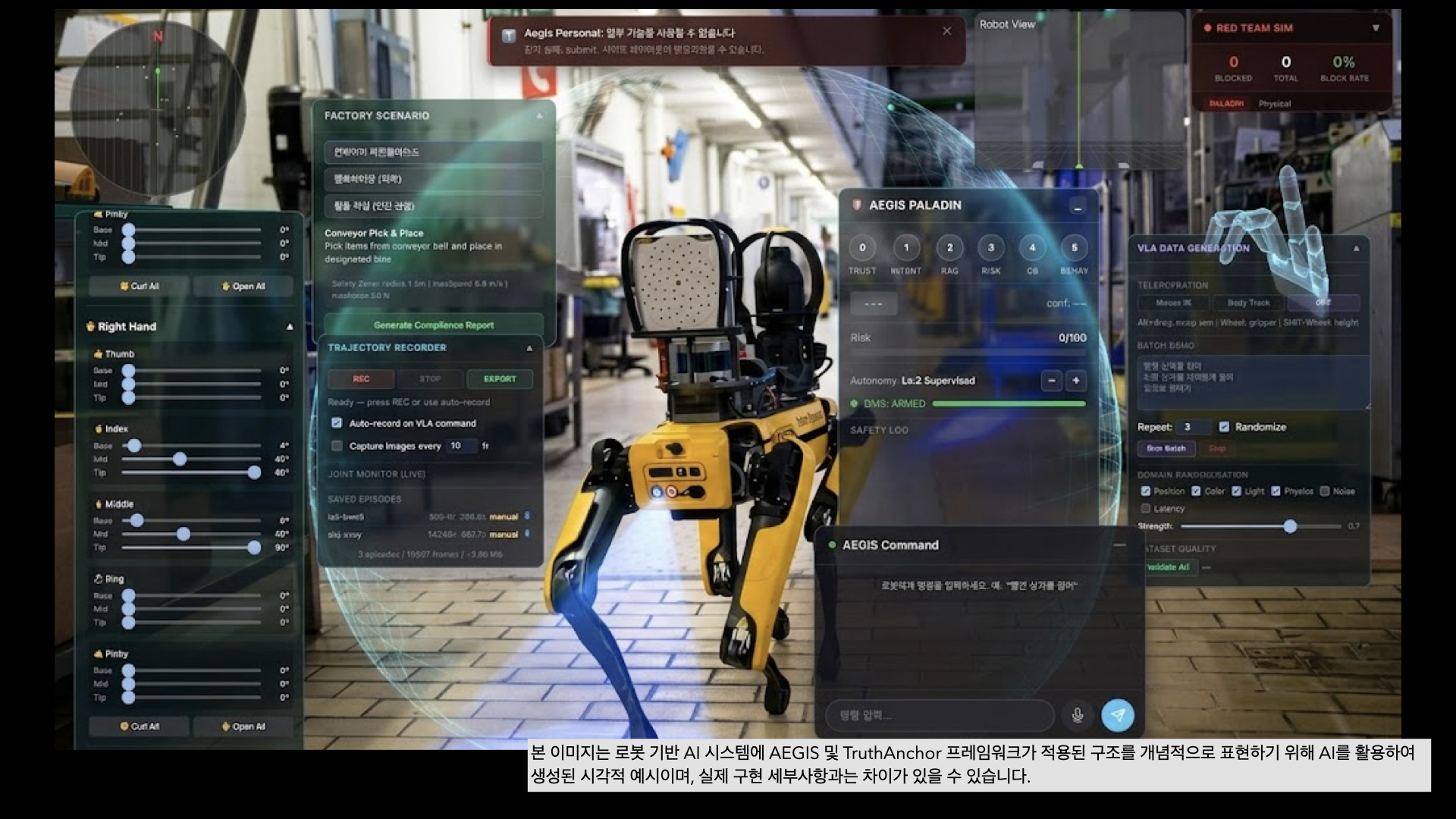Collapse the Right Hand section
The height and width of the screenshot is (819, 1456).
pyautogui.click(x=290, y=327)
